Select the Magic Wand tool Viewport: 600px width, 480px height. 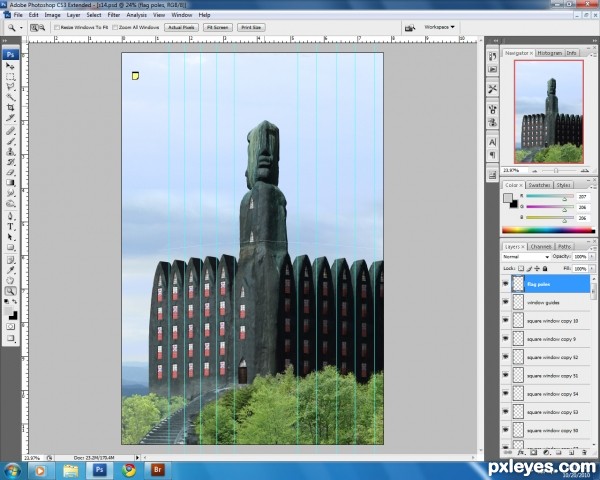pyautogui.click(x=10, y=97)
